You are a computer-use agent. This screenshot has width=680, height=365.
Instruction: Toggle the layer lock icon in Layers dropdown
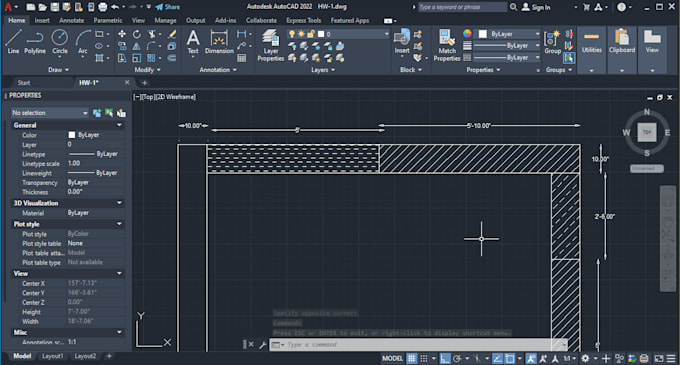[x=311, y=34]
